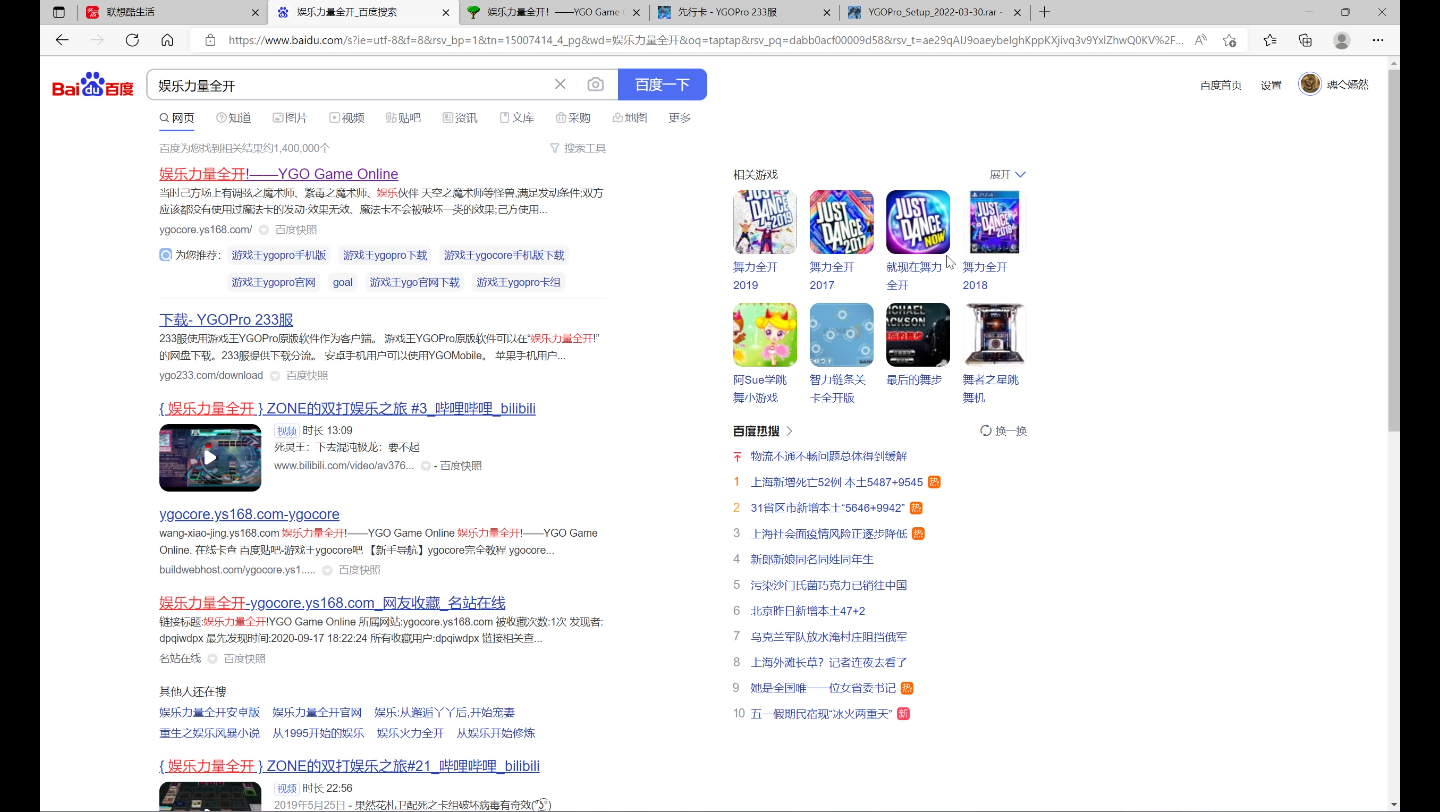Click the page vertical scrollbar thumb
1440x812 pixels.
[x=1393, y=250]
